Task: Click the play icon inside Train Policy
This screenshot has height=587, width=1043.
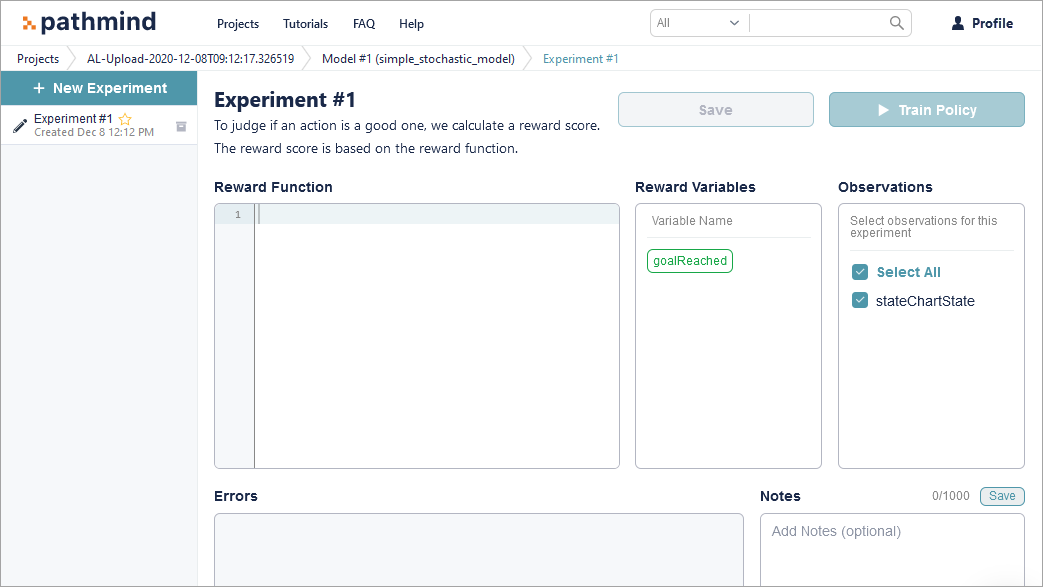Action: pyautogui.click(x=884, y=110)
